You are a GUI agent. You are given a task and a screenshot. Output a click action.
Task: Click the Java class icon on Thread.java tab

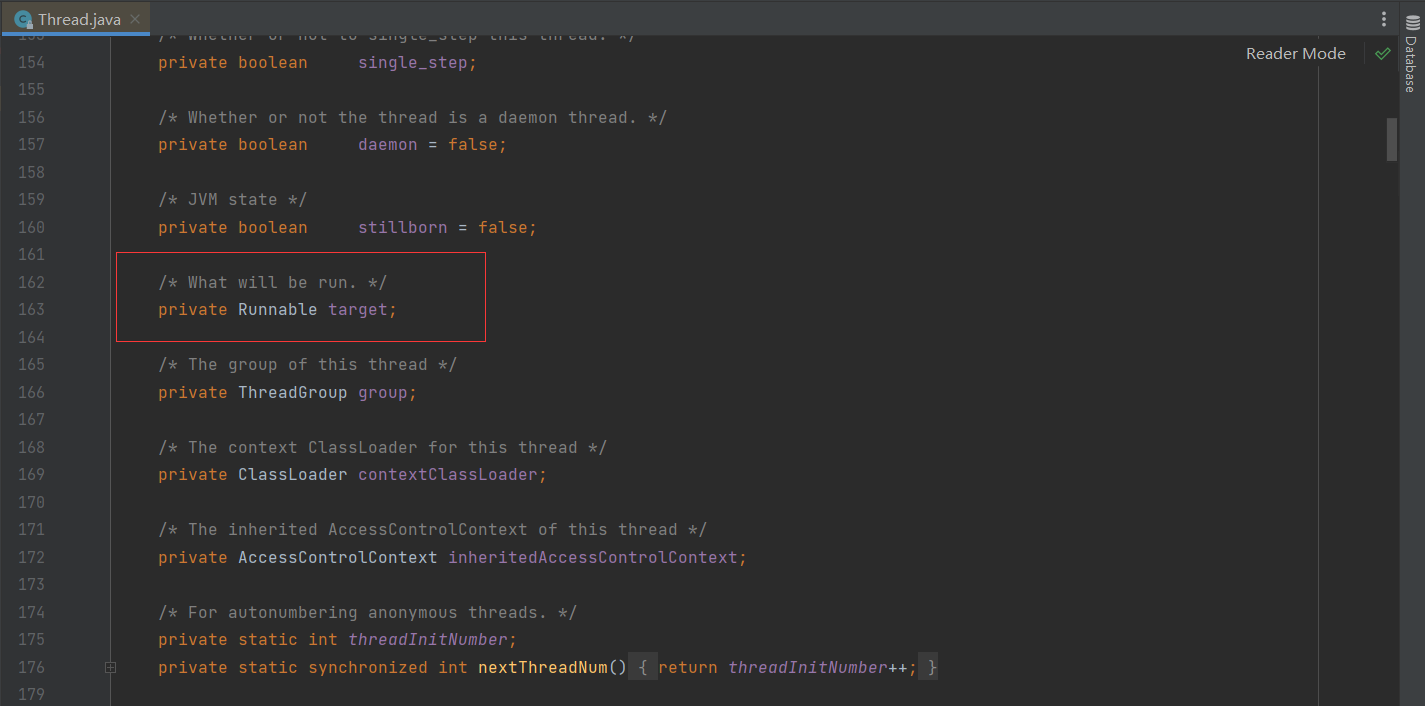23,19
